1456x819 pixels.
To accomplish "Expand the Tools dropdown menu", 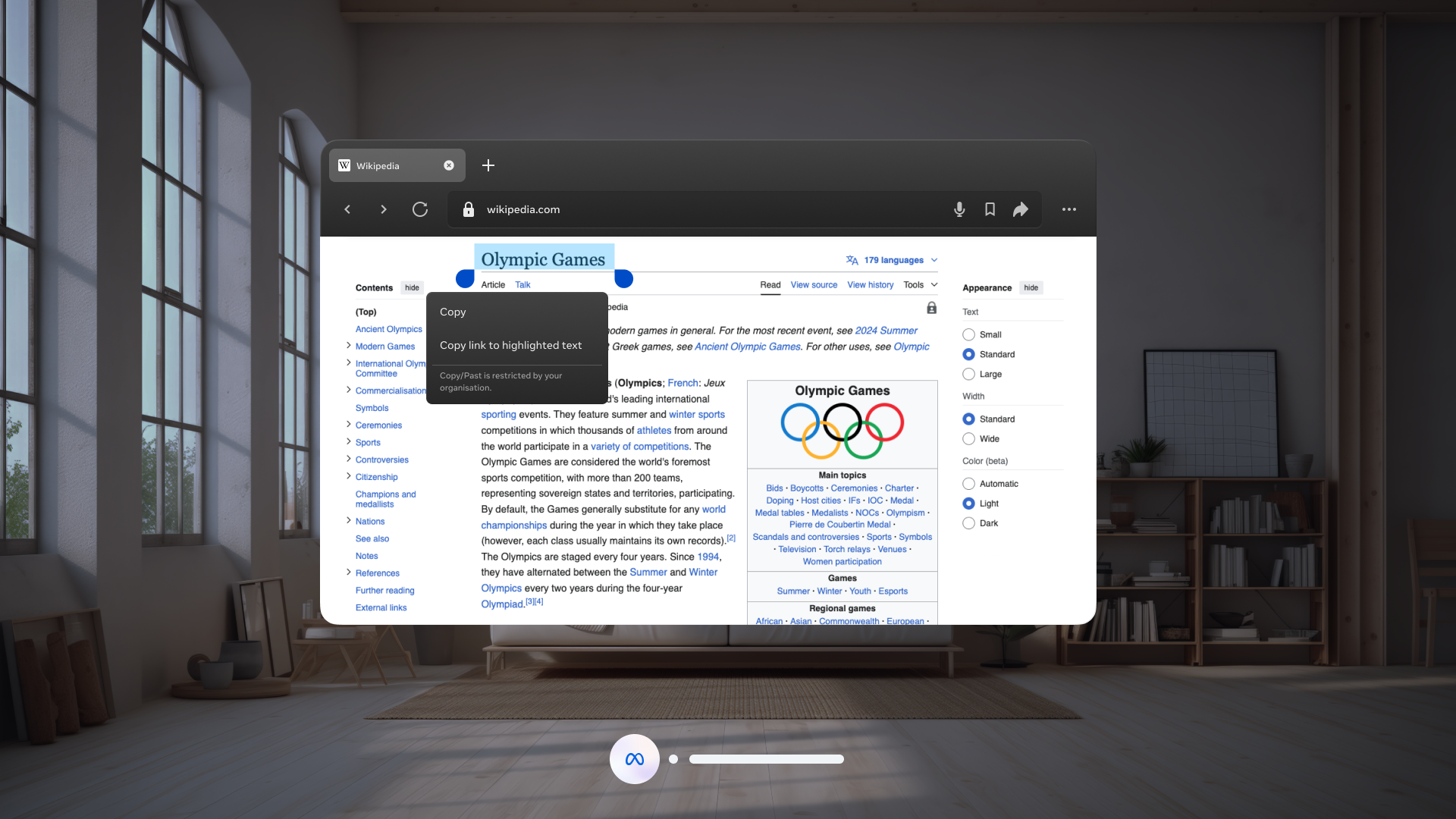I will (920, 285).
